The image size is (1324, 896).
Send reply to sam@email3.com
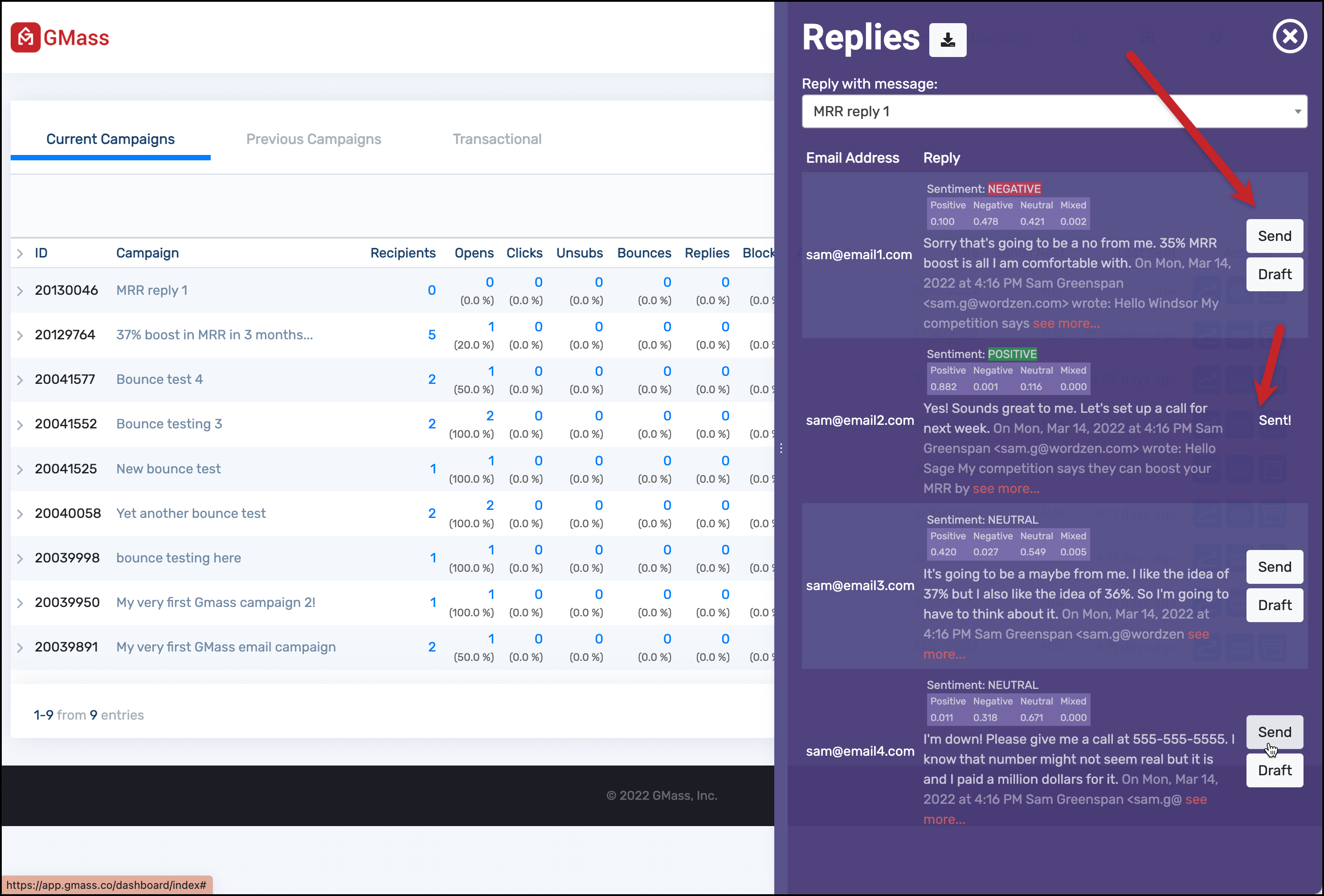point(1275,567)
